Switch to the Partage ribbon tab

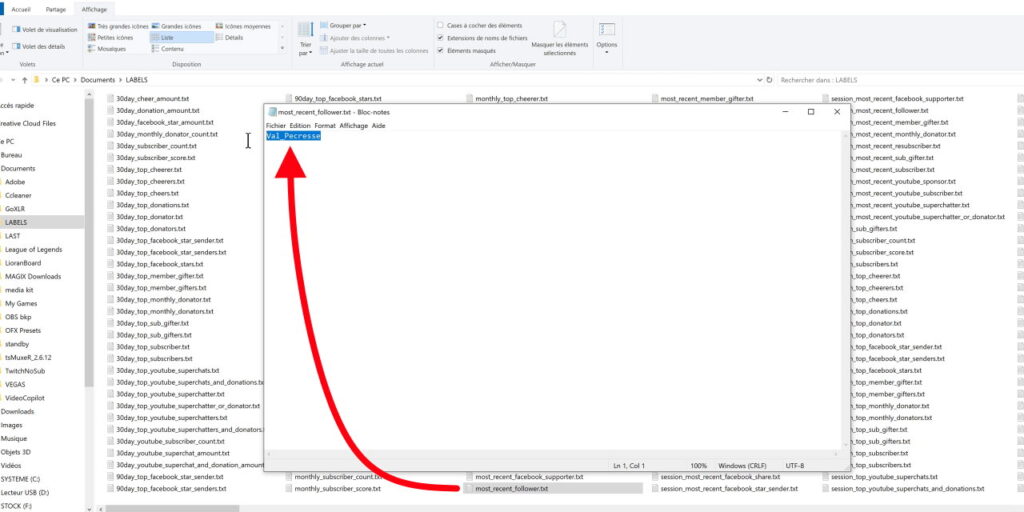(x=55, y=9)
